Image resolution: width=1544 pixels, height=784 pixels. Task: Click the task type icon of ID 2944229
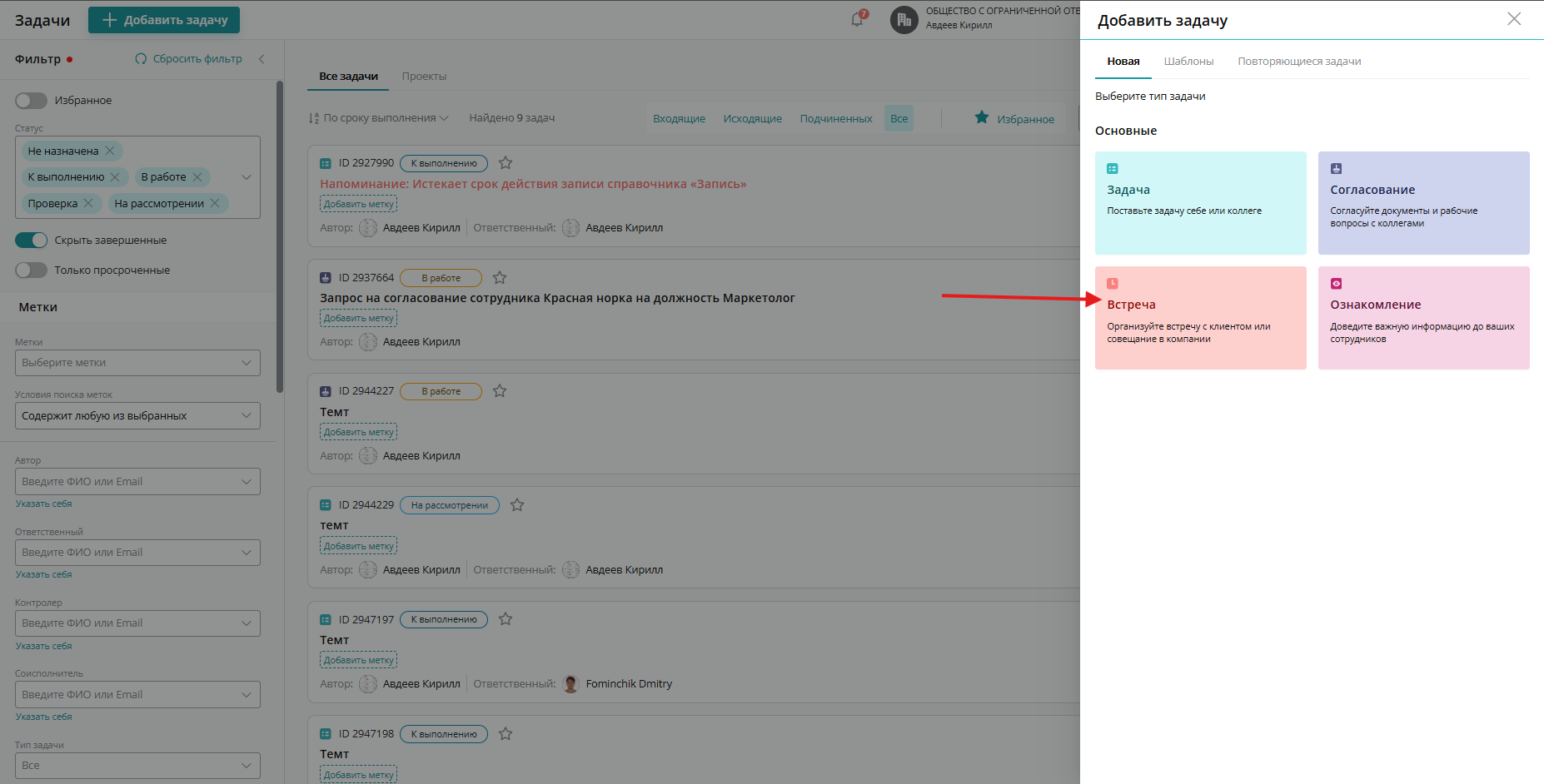click(326, 505)
